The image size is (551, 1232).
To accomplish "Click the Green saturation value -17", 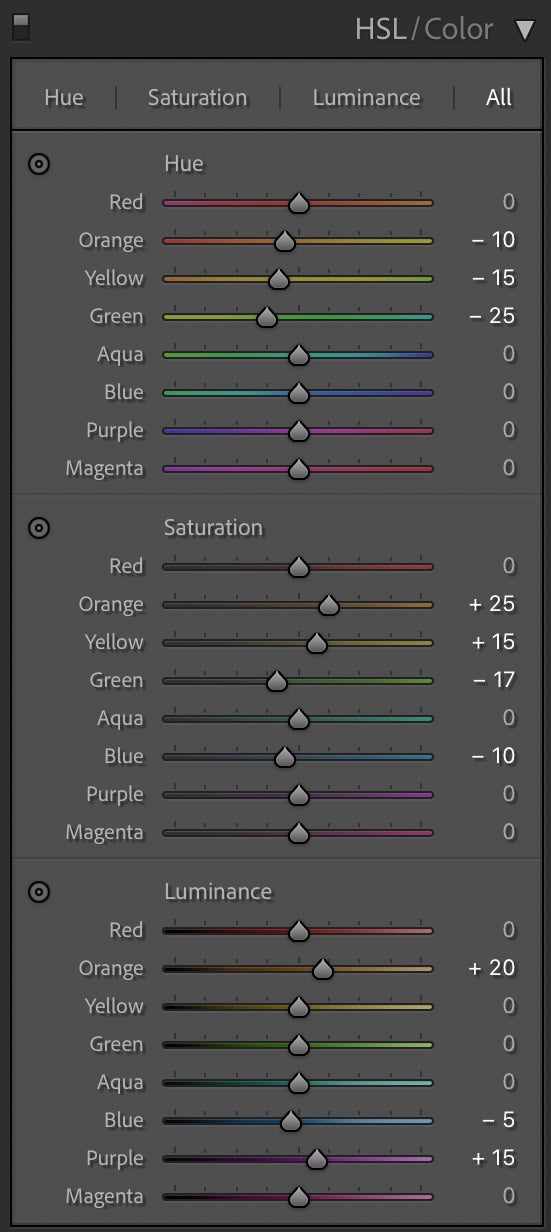I will click(x=492, y=681).
